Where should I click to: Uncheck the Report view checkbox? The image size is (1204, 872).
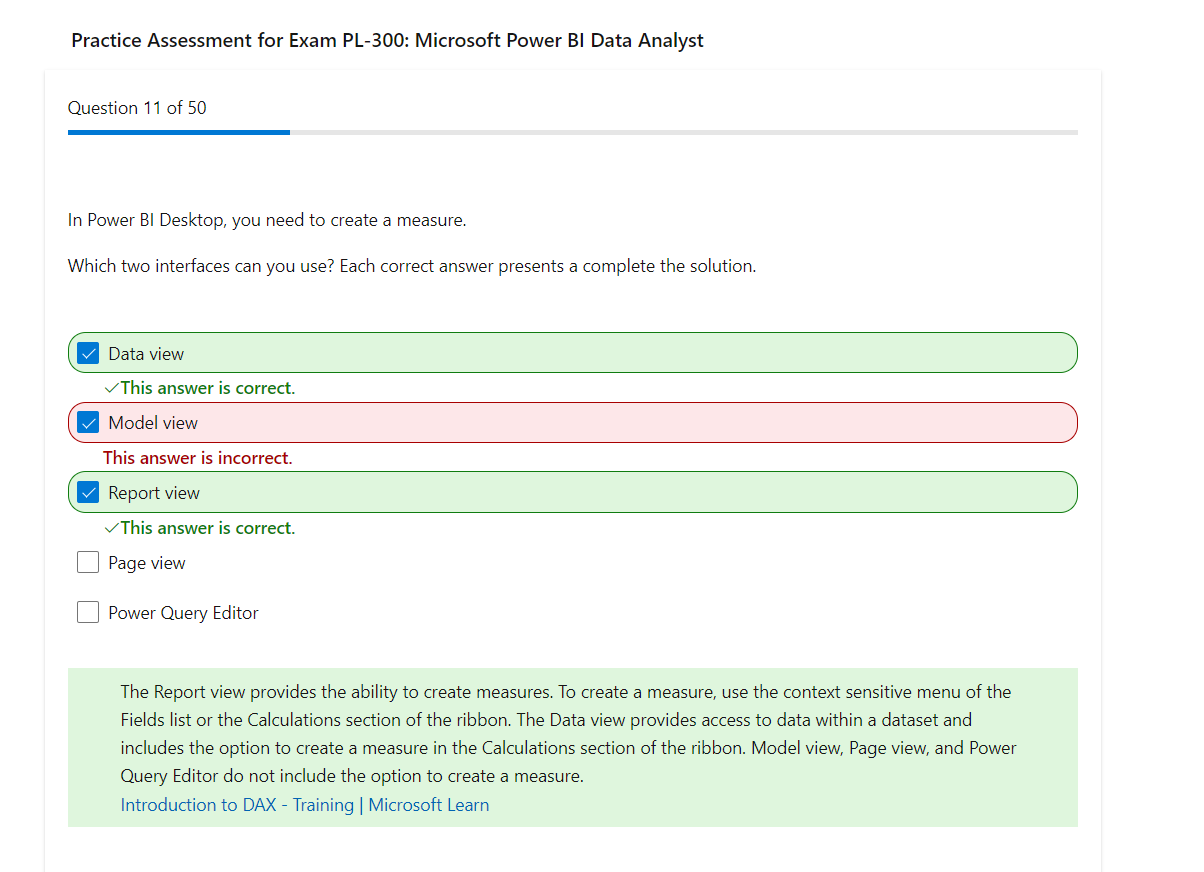88,493
